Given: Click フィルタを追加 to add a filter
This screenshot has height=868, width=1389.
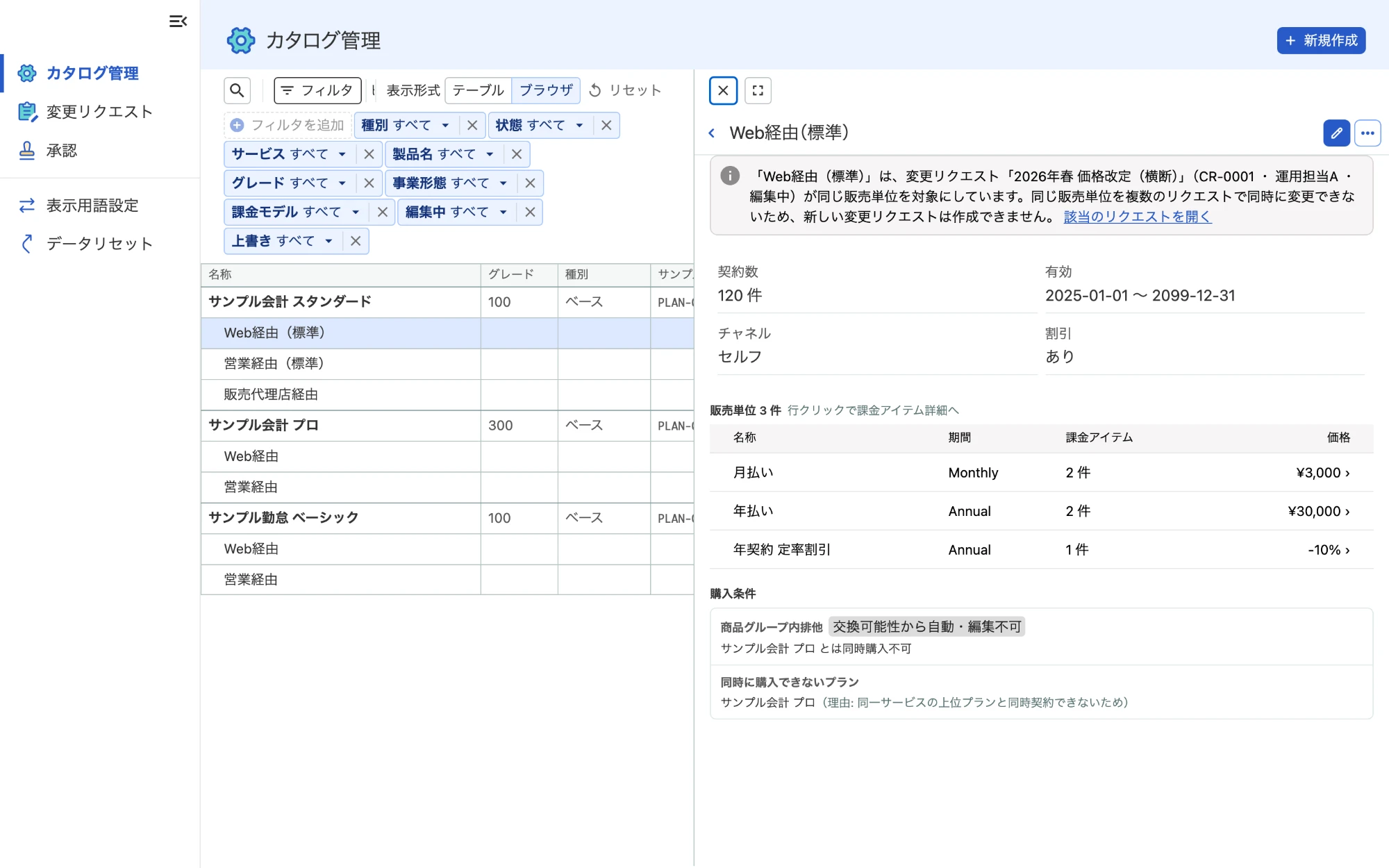Looking at the screenshot, I should point(288,125).
